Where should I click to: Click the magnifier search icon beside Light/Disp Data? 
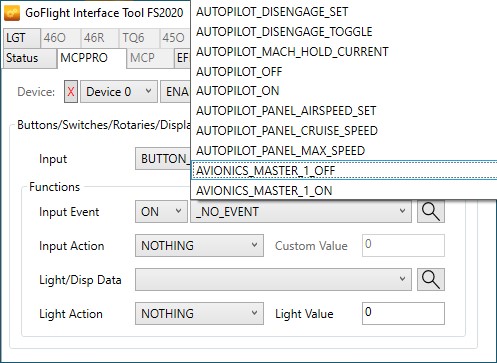[x=431, y=280]
